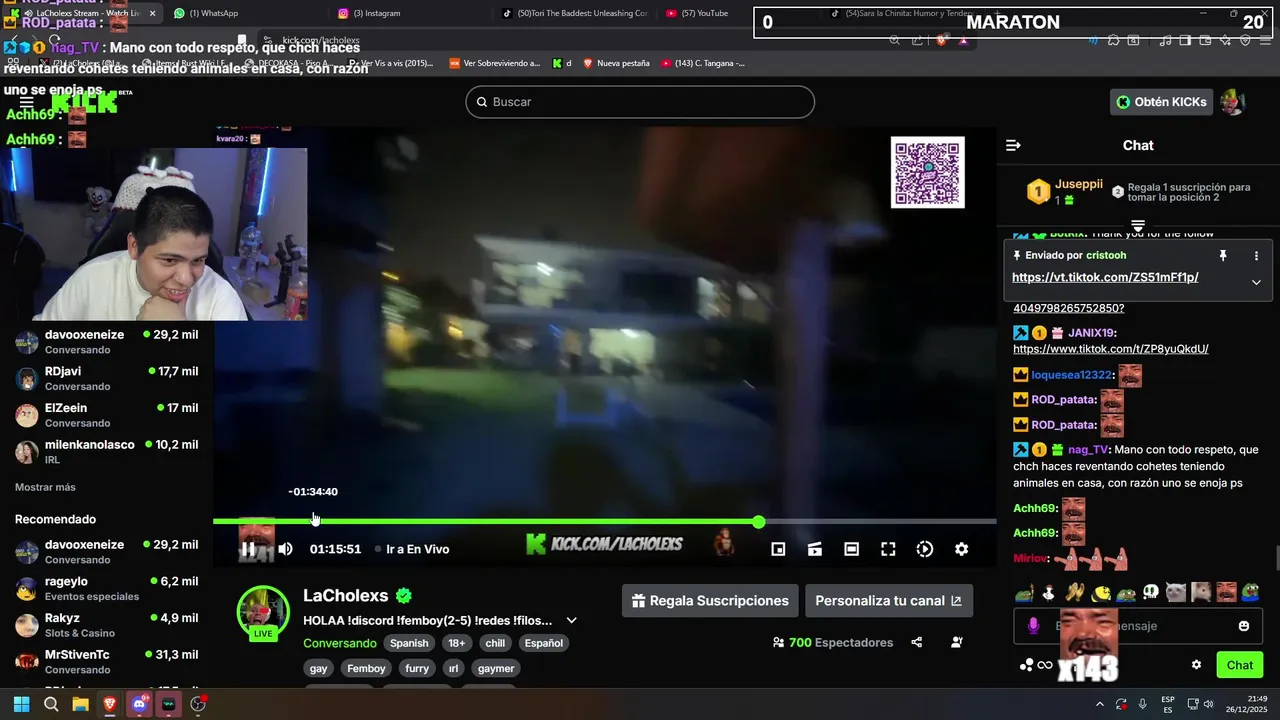The width and height of the screenshot is (1280, 720).
Task: Mute the player volume speaker icon
Action: click(x=285, y=549)
